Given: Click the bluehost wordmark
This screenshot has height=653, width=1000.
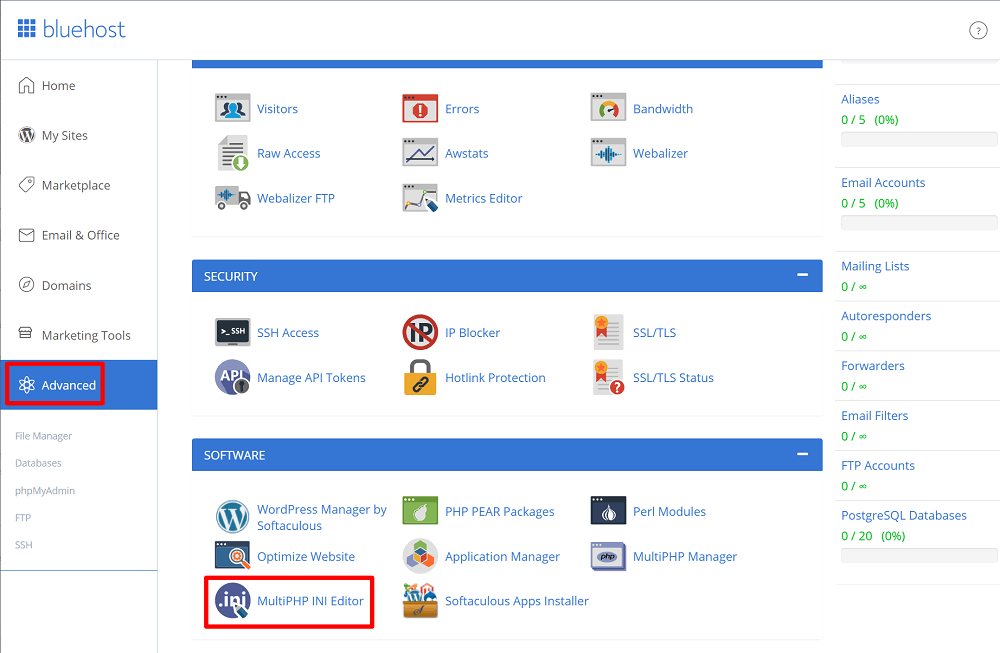Looking at the screenshot, I should 84,29.
